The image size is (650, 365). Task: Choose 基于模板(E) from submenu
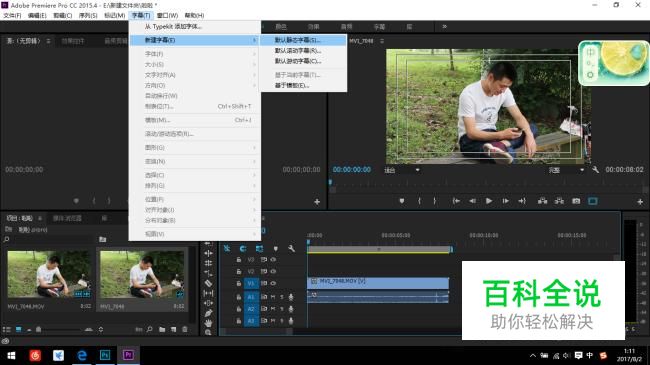tap(303, 85)
